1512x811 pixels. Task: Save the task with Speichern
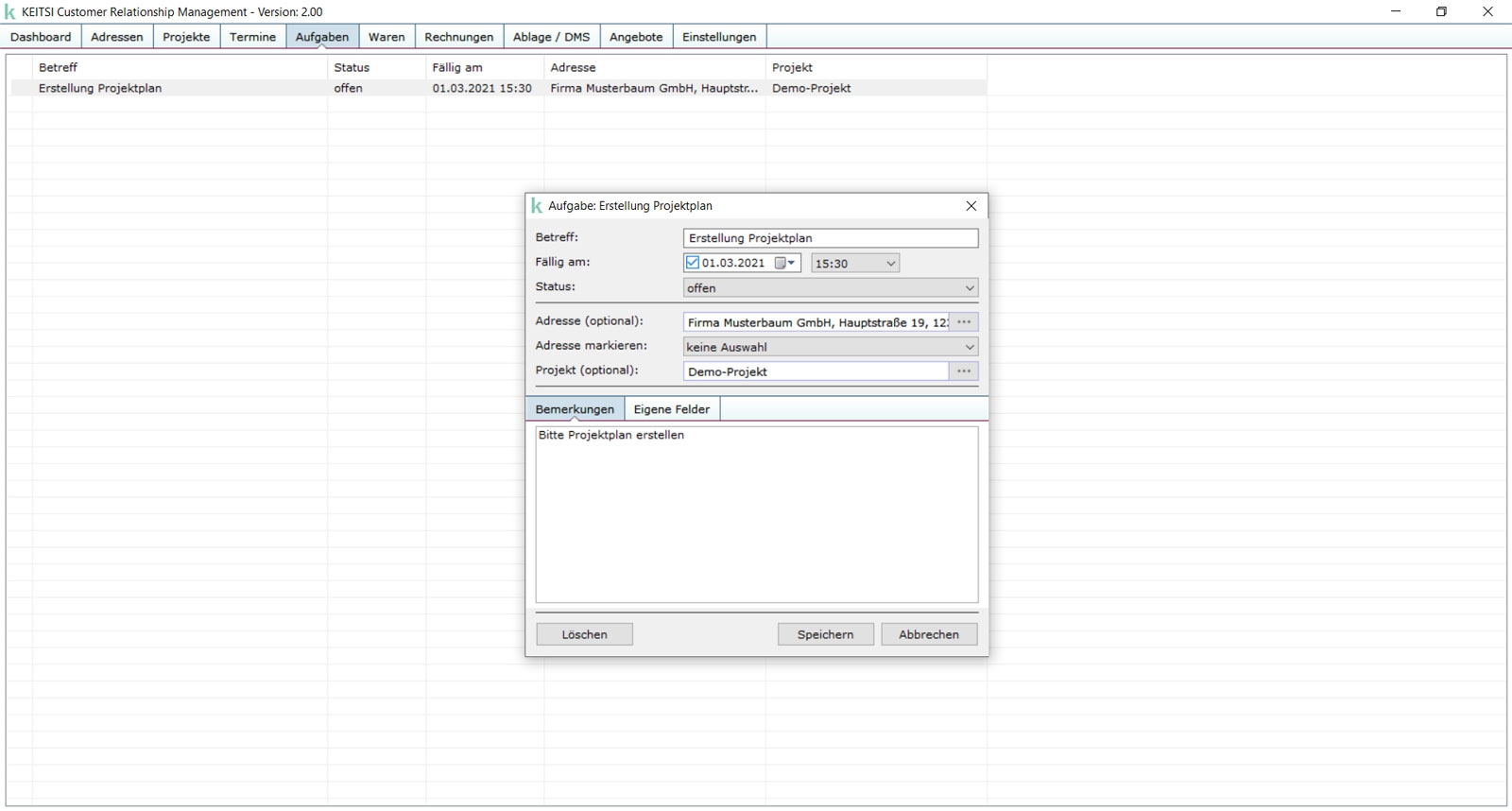(x=825, y=634)
